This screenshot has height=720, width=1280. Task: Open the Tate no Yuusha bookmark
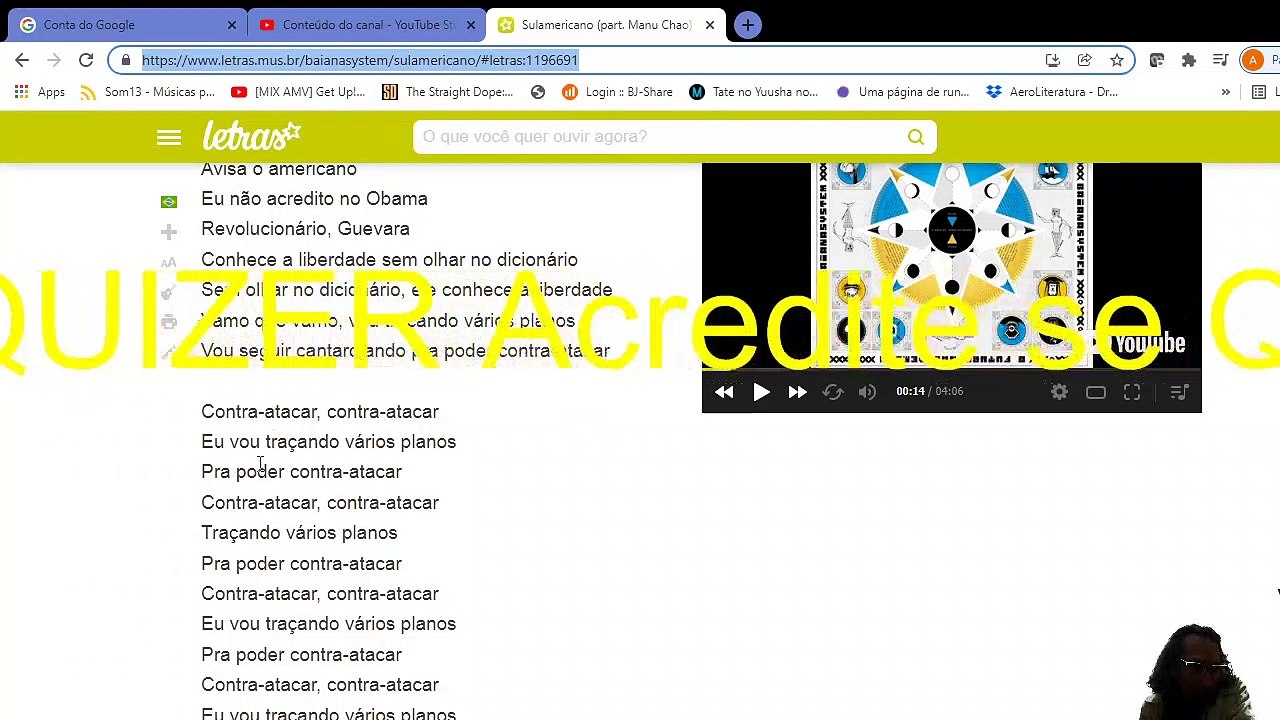click(x=754, y=92)
